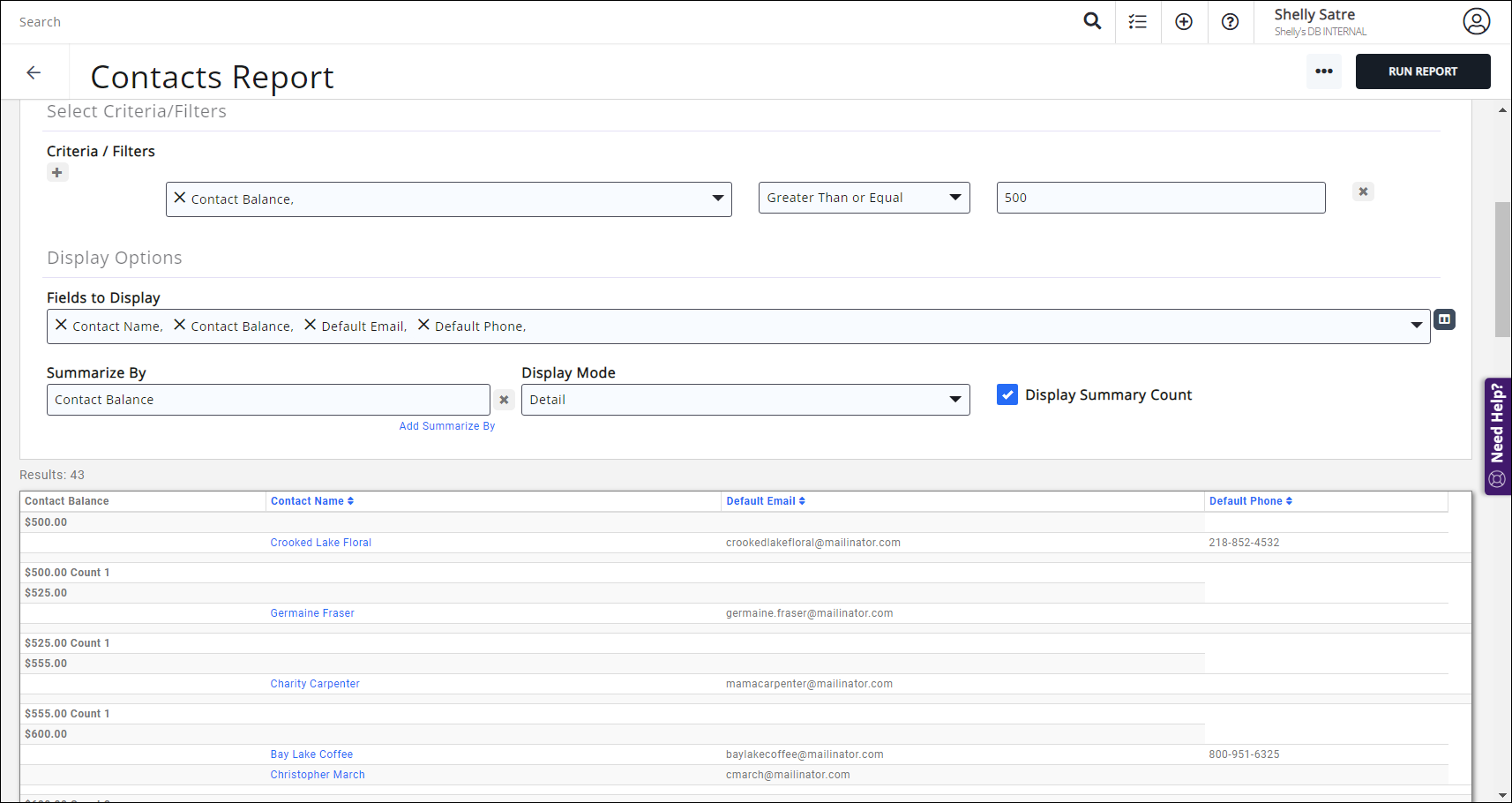Click the Run Report button
1512x803 pixels.
click(x=1423, y=71)
